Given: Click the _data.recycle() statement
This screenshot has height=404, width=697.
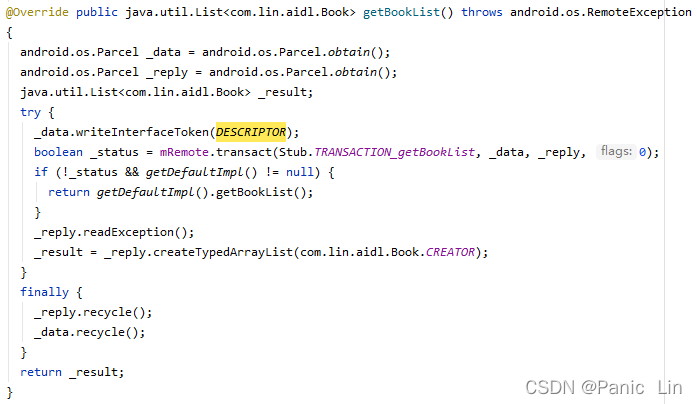Looking at the screenshot, I should (90, 332).
